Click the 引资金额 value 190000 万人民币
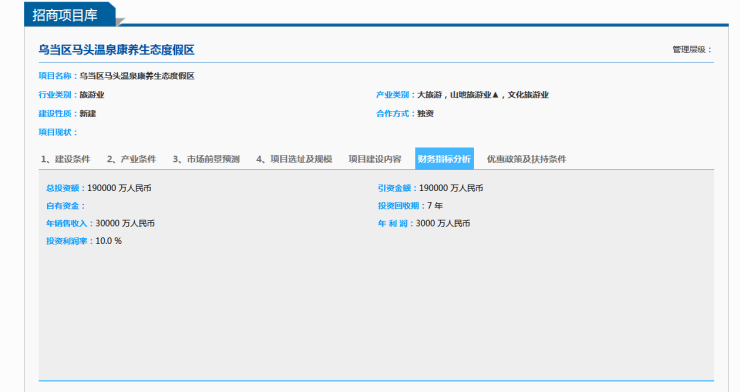The height and width of the screenshot is (392, 740). click(x=451, y=188)
